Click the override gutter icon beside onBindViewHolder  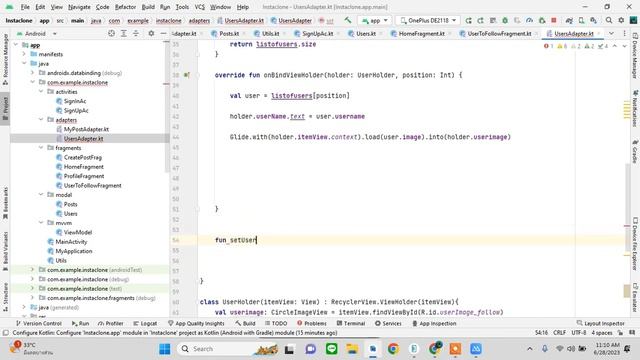pos(187,75)
